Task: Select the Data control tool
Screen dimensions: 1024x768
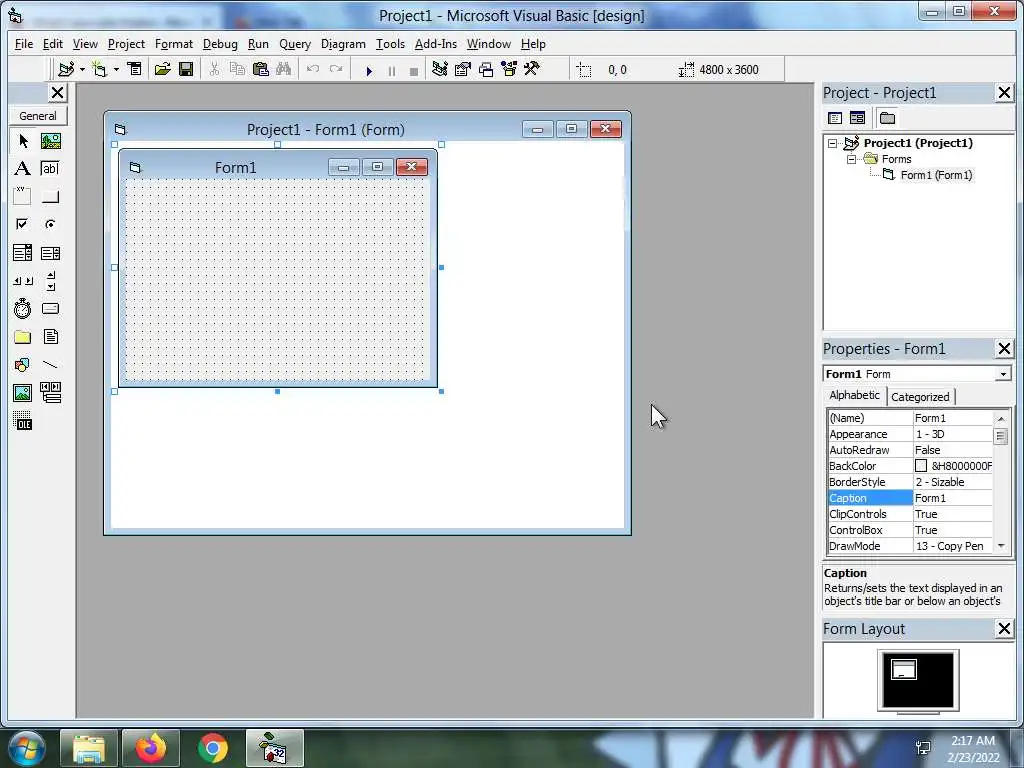Action: point(50,392)
